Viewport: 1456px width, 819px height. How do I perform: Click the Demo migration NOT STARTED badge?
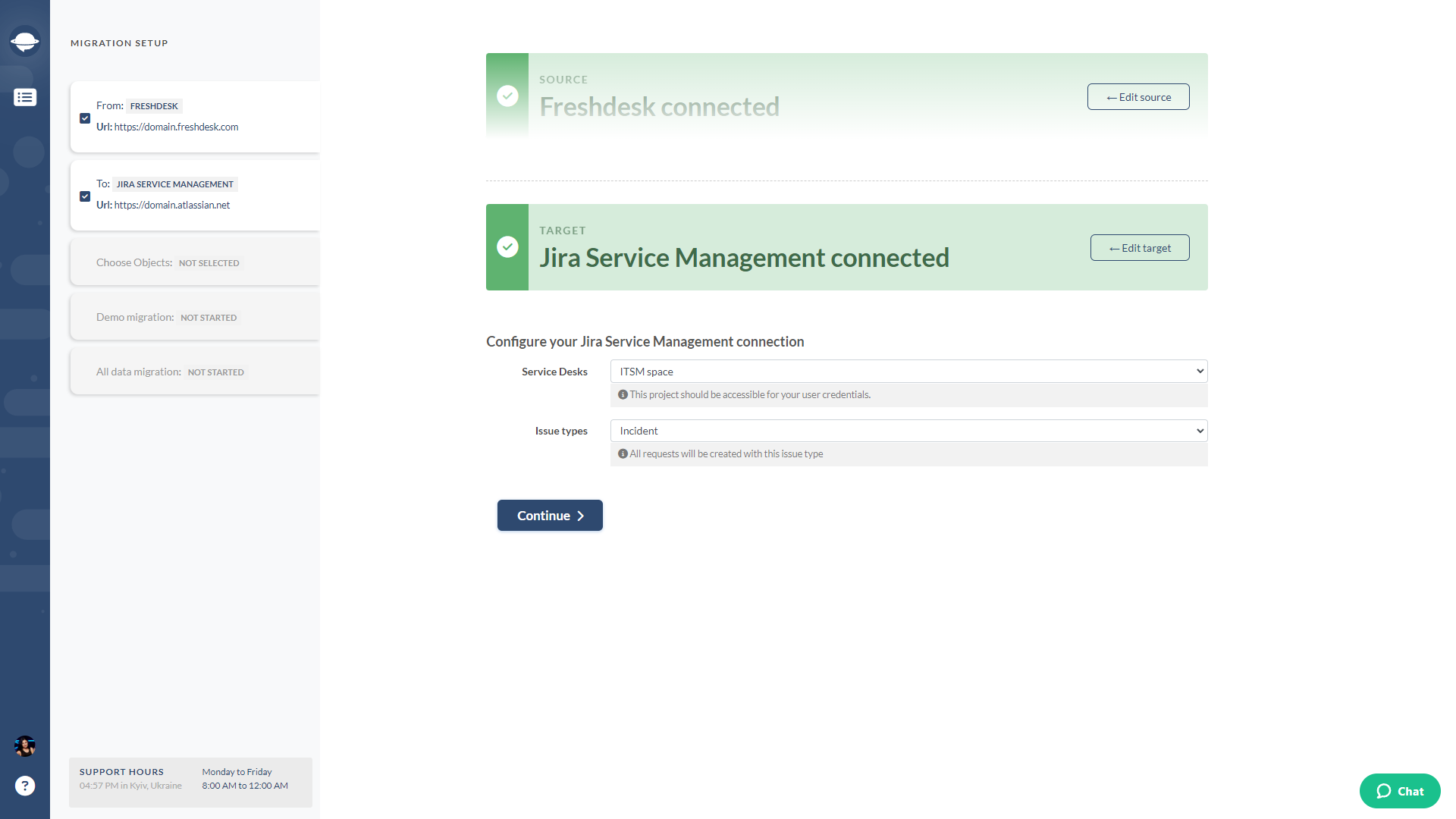[209, 318]
